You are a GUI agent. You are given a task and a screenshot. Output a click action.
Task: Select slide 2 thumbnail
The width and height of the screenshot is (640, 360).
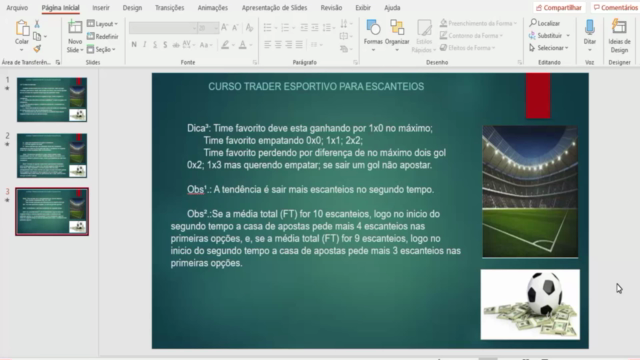click(x=52, y=156)
